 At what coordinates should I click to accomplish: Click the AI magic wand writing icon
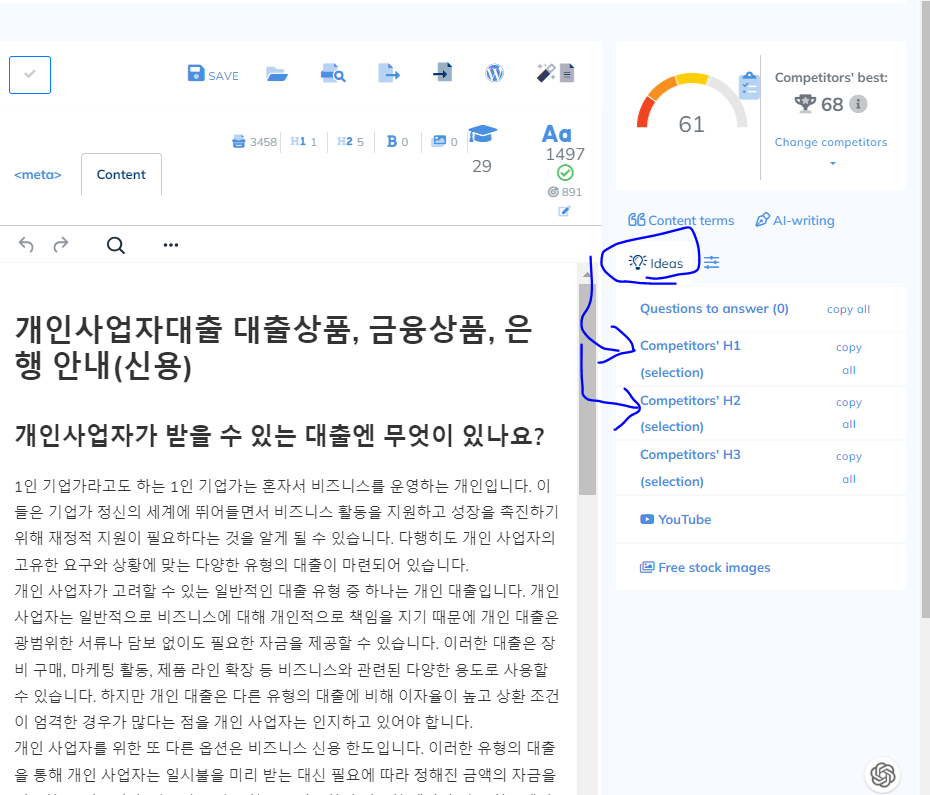(548, 73)
